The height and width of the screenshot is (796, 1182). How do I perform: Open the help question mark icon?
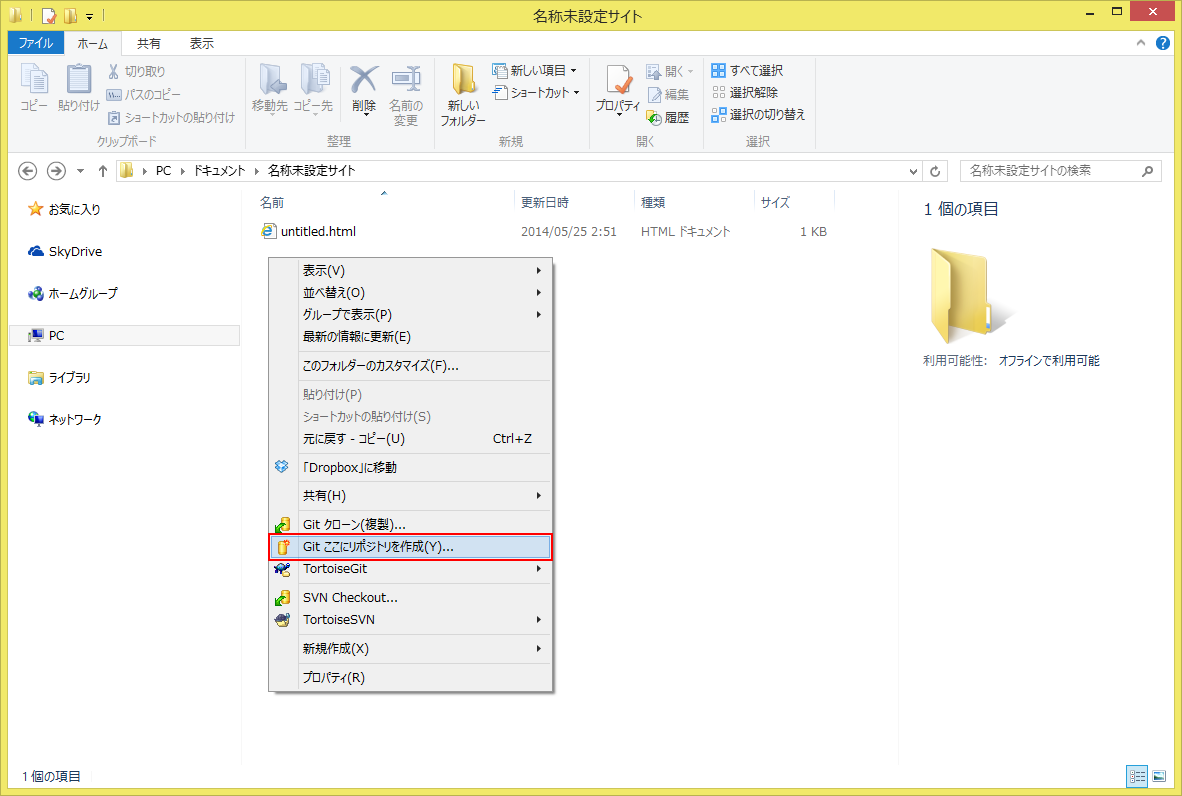[x=1163, y=44]
